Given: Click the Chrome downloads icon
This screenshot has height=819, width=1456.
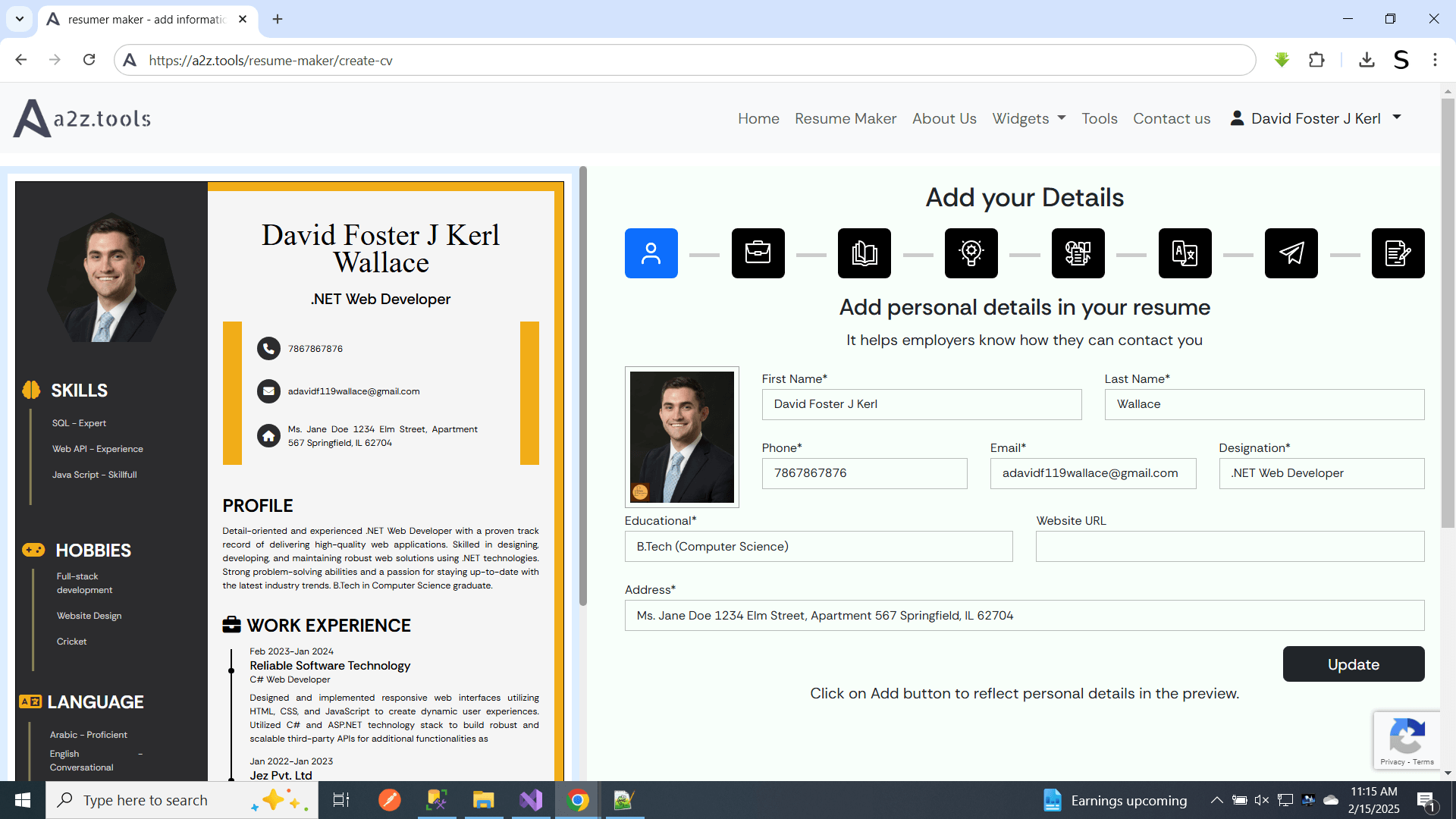Looking at the screenshot, I should (x=1366, y=60).
